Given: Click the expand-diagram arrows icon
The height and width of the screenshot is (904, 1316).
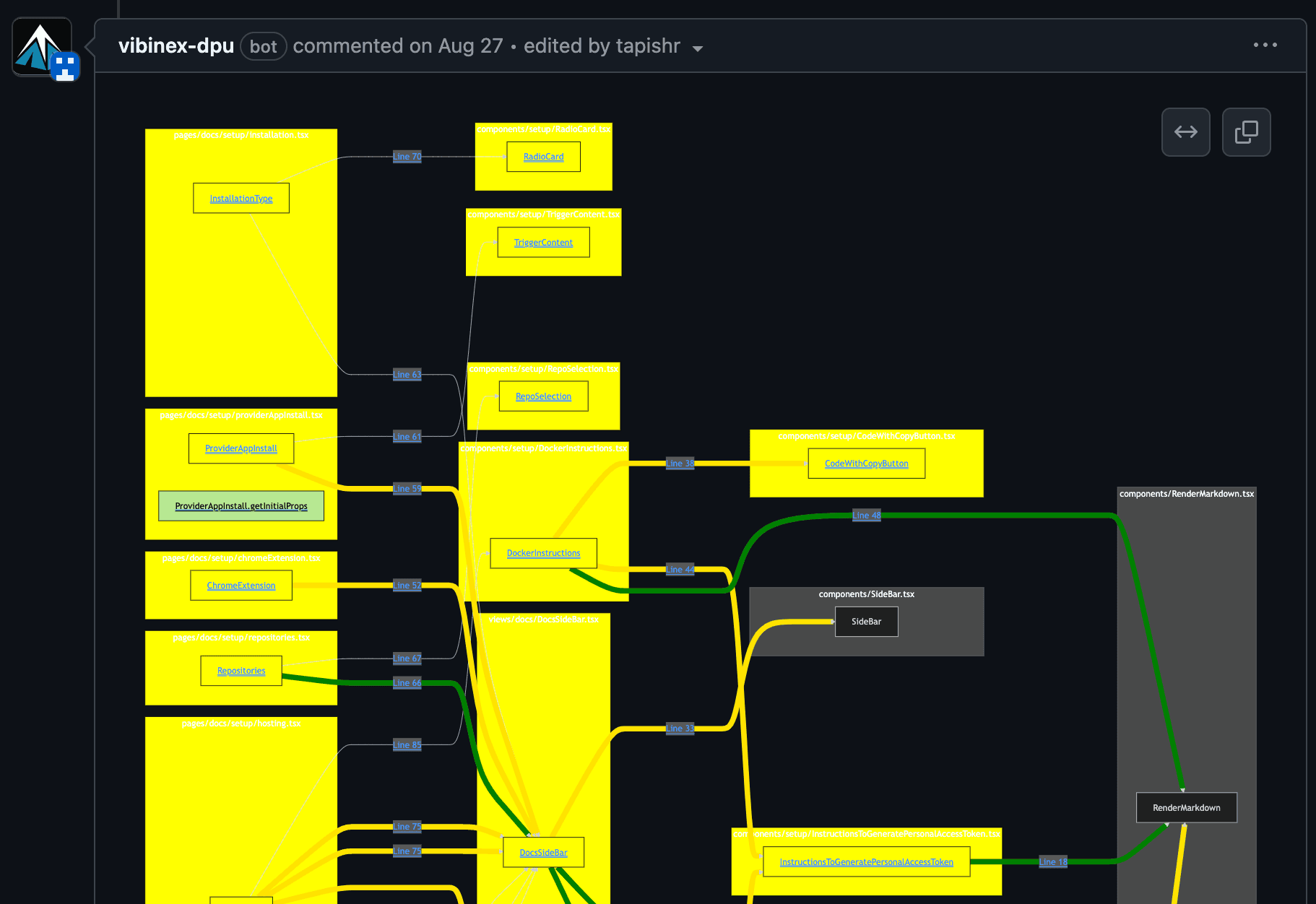Looking at the screenshot, I should [1185, 132].
